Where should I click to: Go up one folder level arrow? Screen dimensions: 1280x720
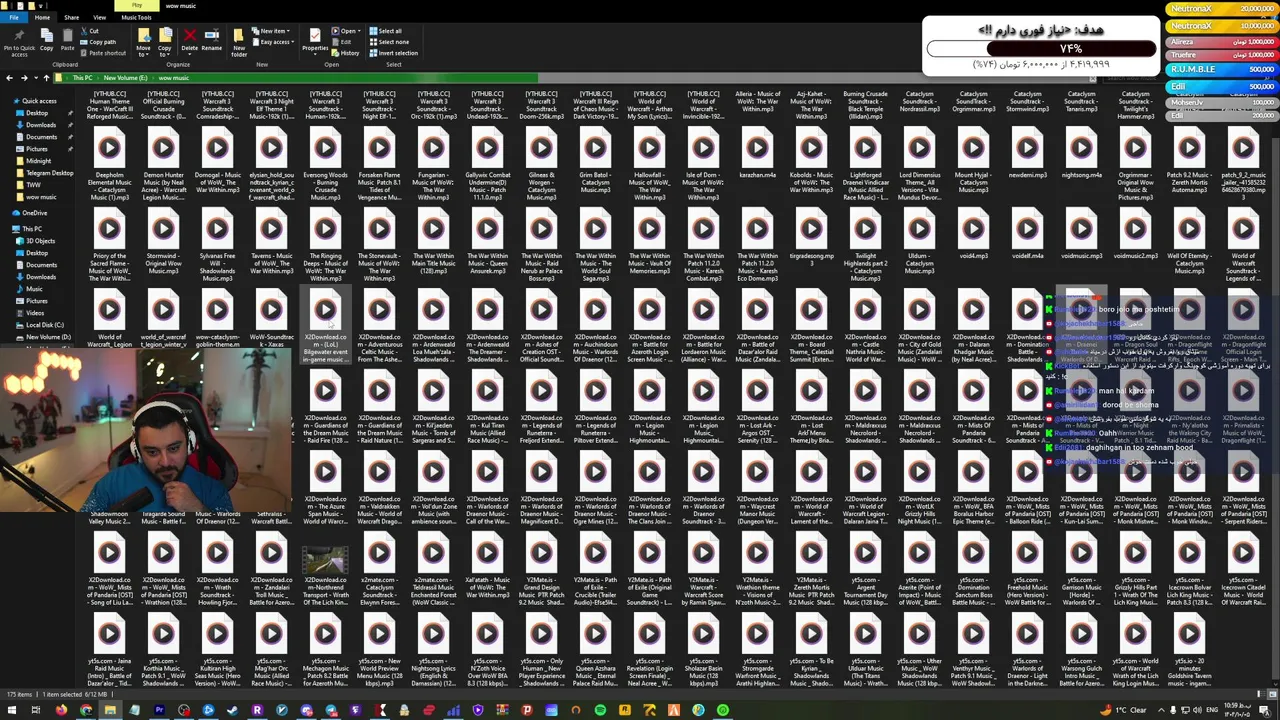[47, 78]
